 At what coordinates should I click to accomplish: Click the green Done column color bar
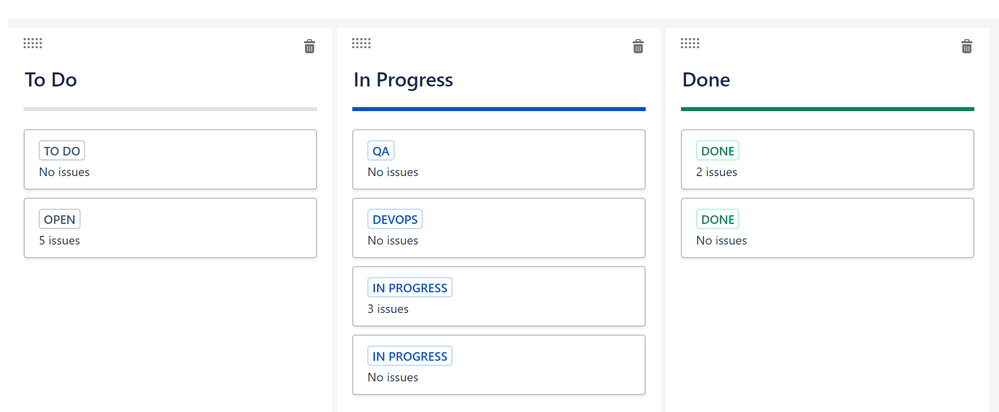tap(828, 109)
